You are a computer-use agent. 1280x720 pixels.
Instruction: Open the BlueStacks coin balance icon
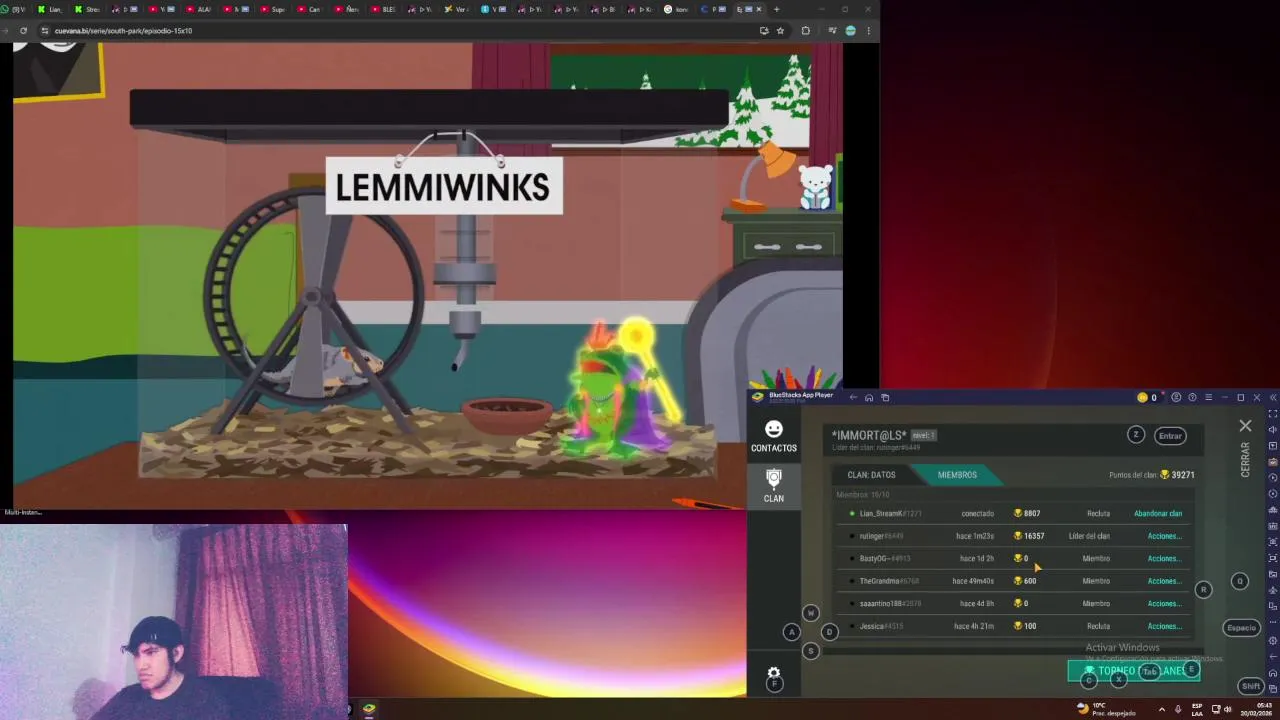click(1142, 397)
